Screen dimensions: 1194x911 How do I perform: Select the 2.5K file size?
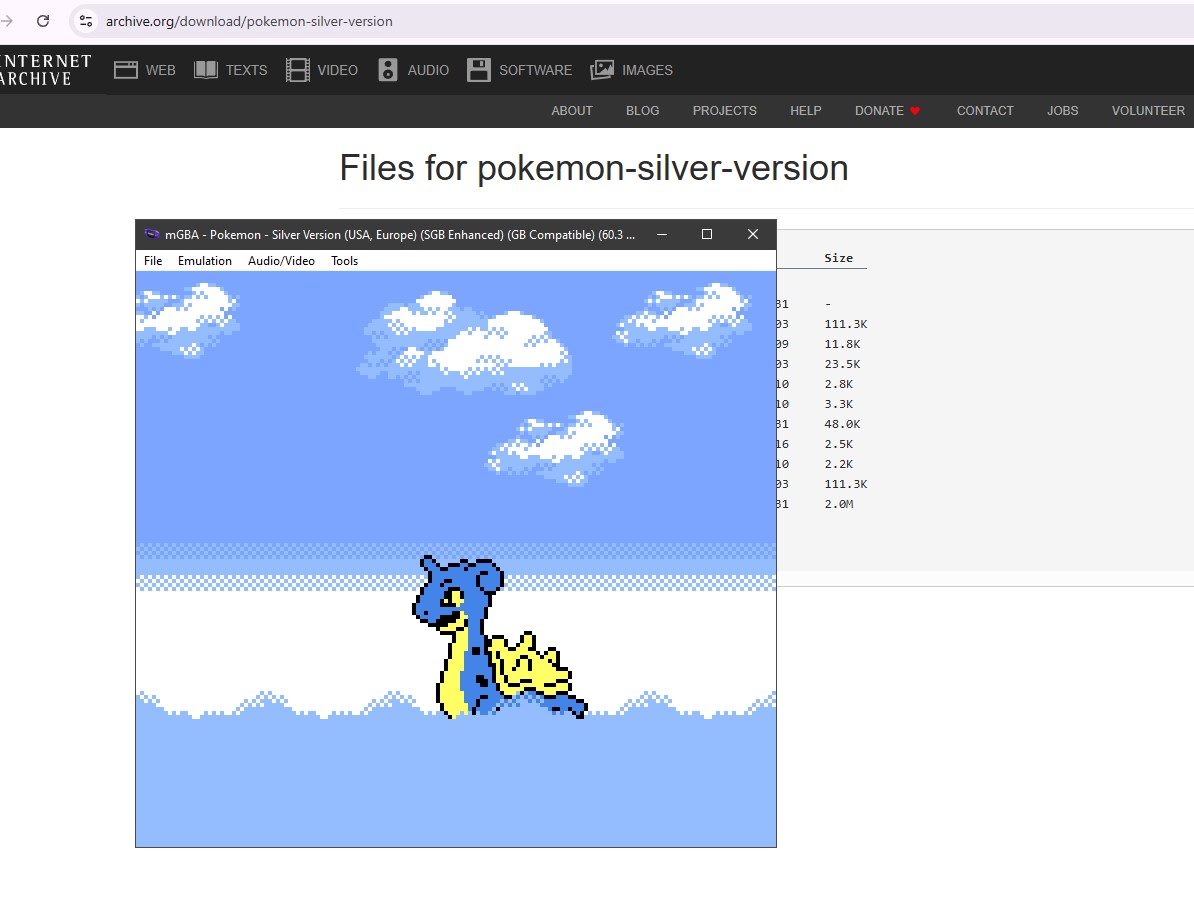point(838,444)
